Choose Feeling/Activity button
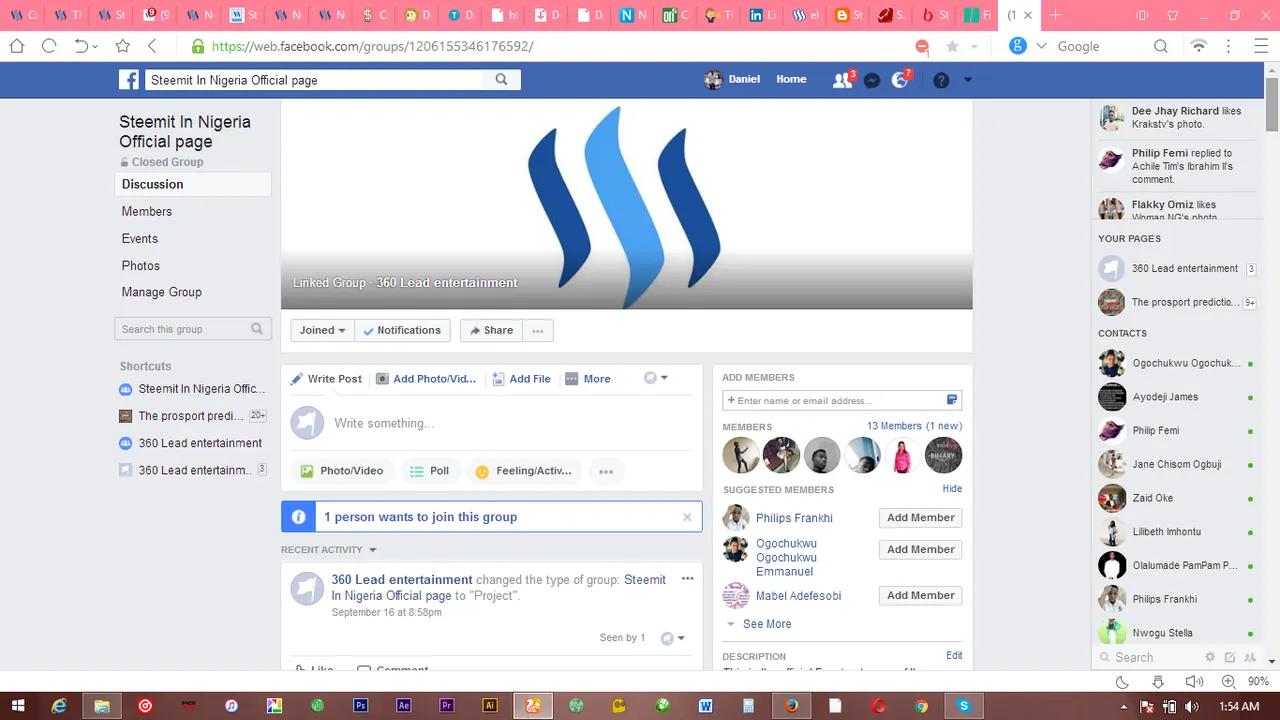 tap(524, 471)
